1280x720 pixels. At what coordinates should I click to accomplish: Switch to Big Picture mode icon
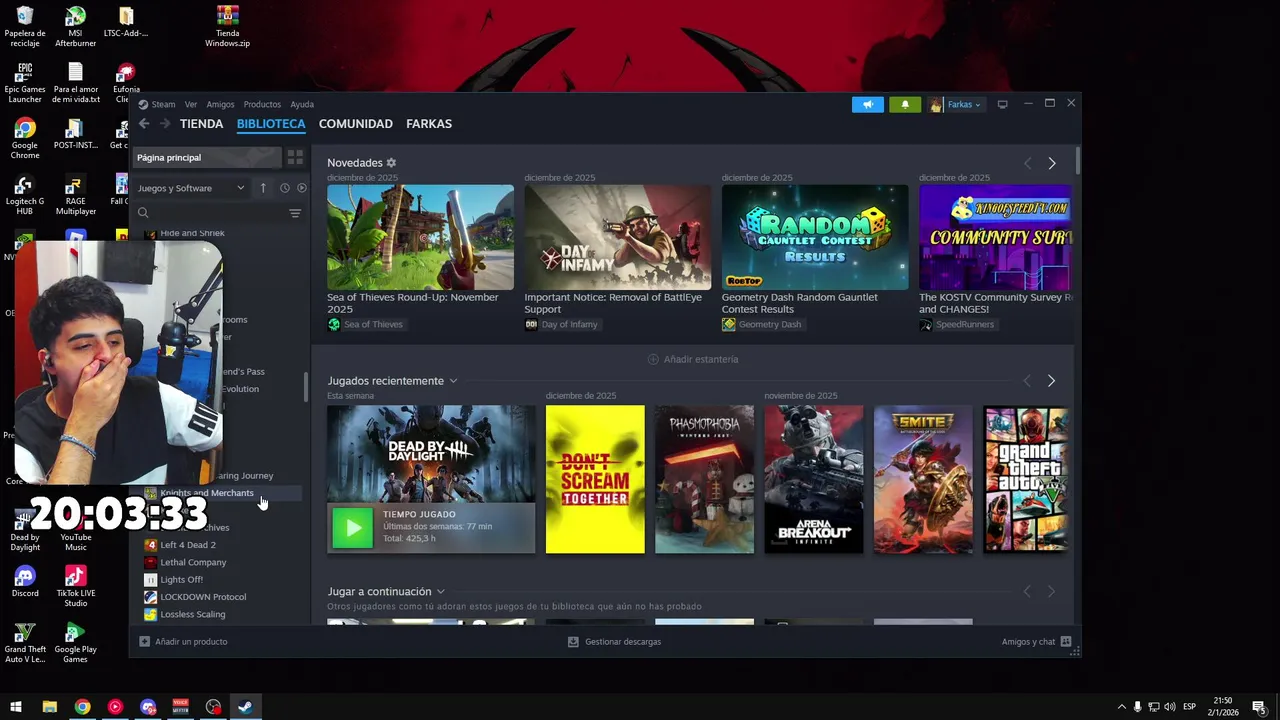1002,104
